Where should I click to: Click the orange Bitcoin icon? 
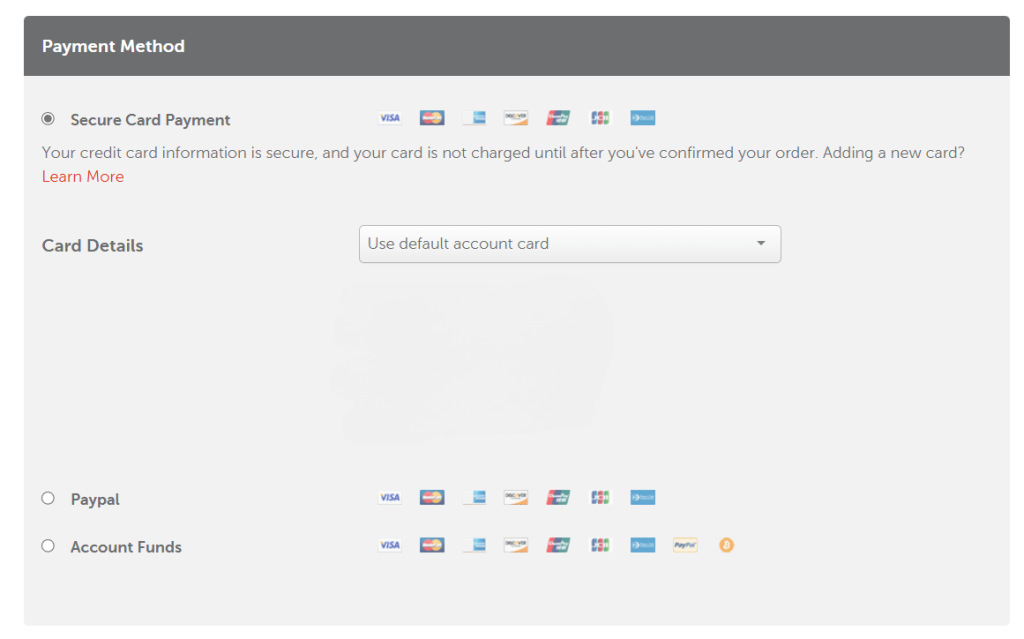click(x=726, y=545)
